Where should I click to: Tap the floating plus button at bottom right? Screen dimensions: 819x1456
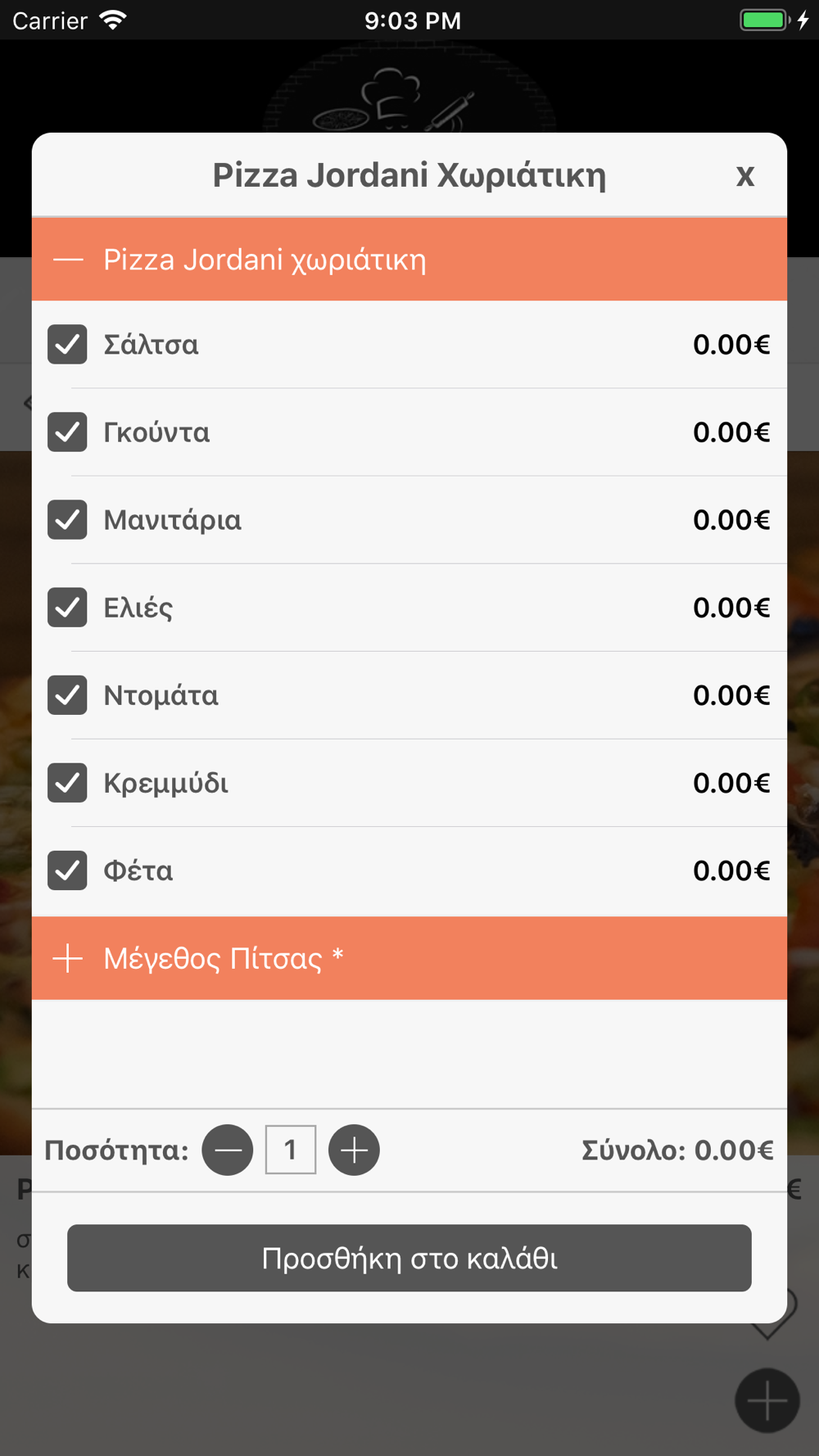coord(767,1400)
